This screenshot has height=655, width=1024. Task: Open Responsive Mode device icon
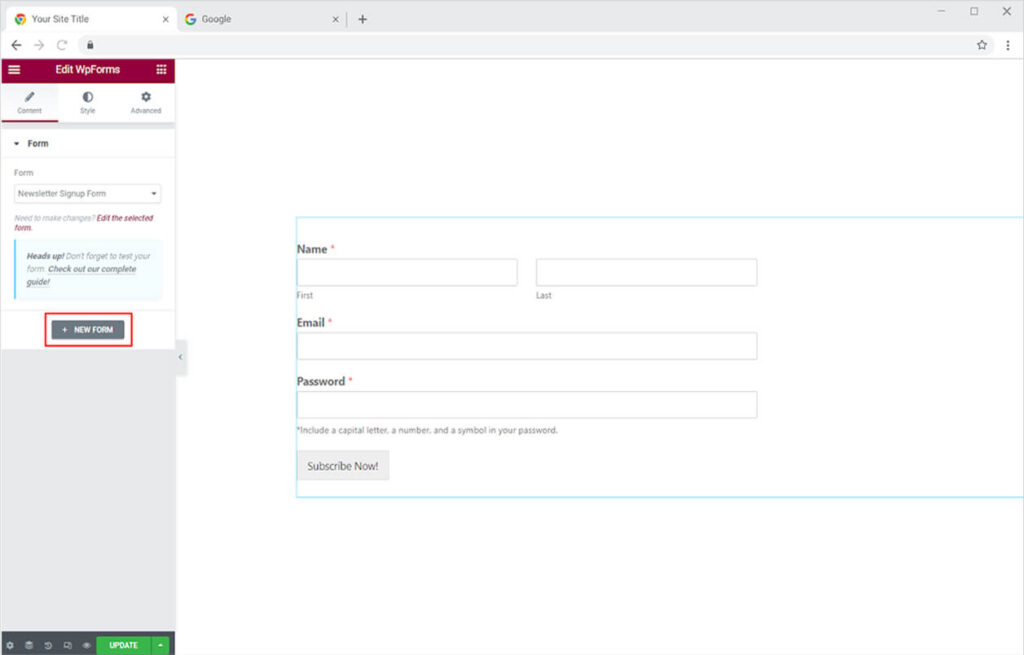coord(67,645)
